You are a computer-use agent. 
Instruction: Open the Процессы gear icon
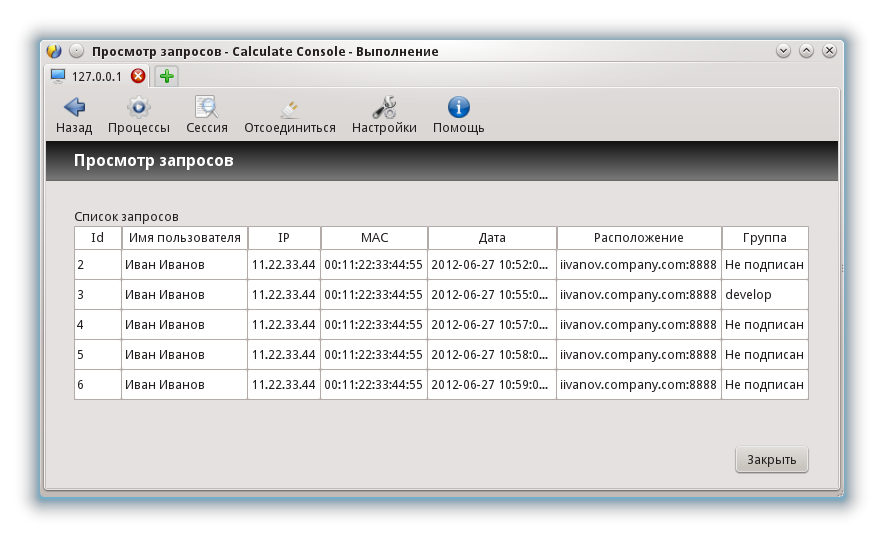point(138,108)
